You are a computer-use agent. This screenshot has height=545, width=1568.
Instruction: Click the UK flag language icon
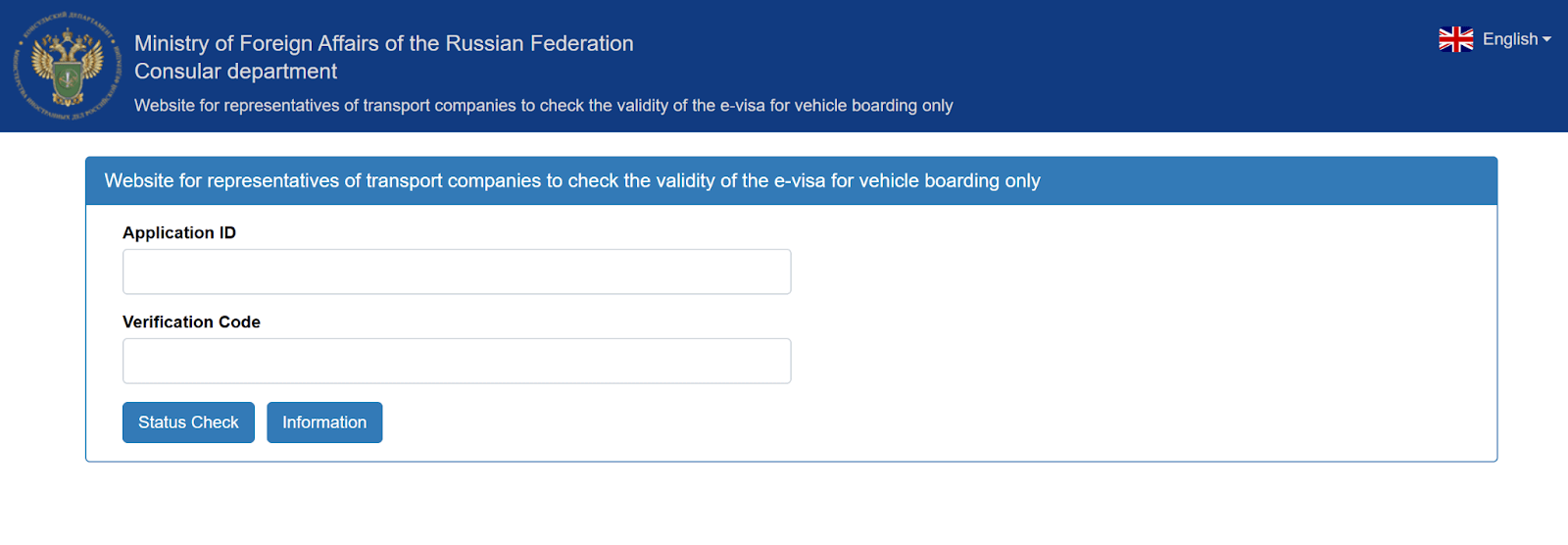[1455, 39]
